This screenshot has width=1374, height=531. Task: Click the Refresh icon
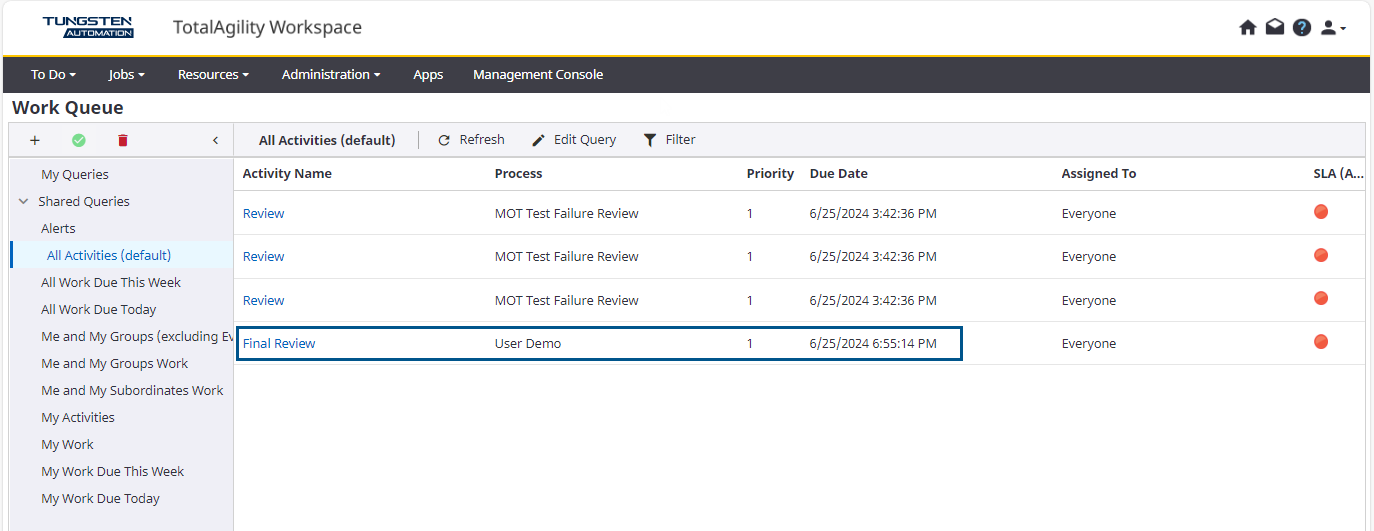point(444,140)
